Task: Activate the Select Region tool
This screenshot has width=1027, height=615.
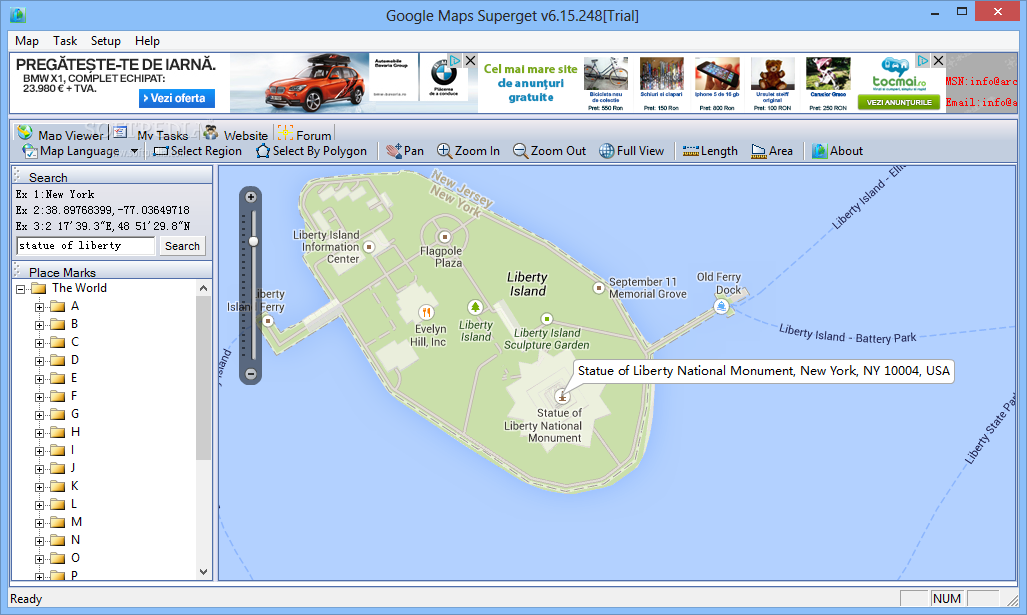Action: coord(197,151)
